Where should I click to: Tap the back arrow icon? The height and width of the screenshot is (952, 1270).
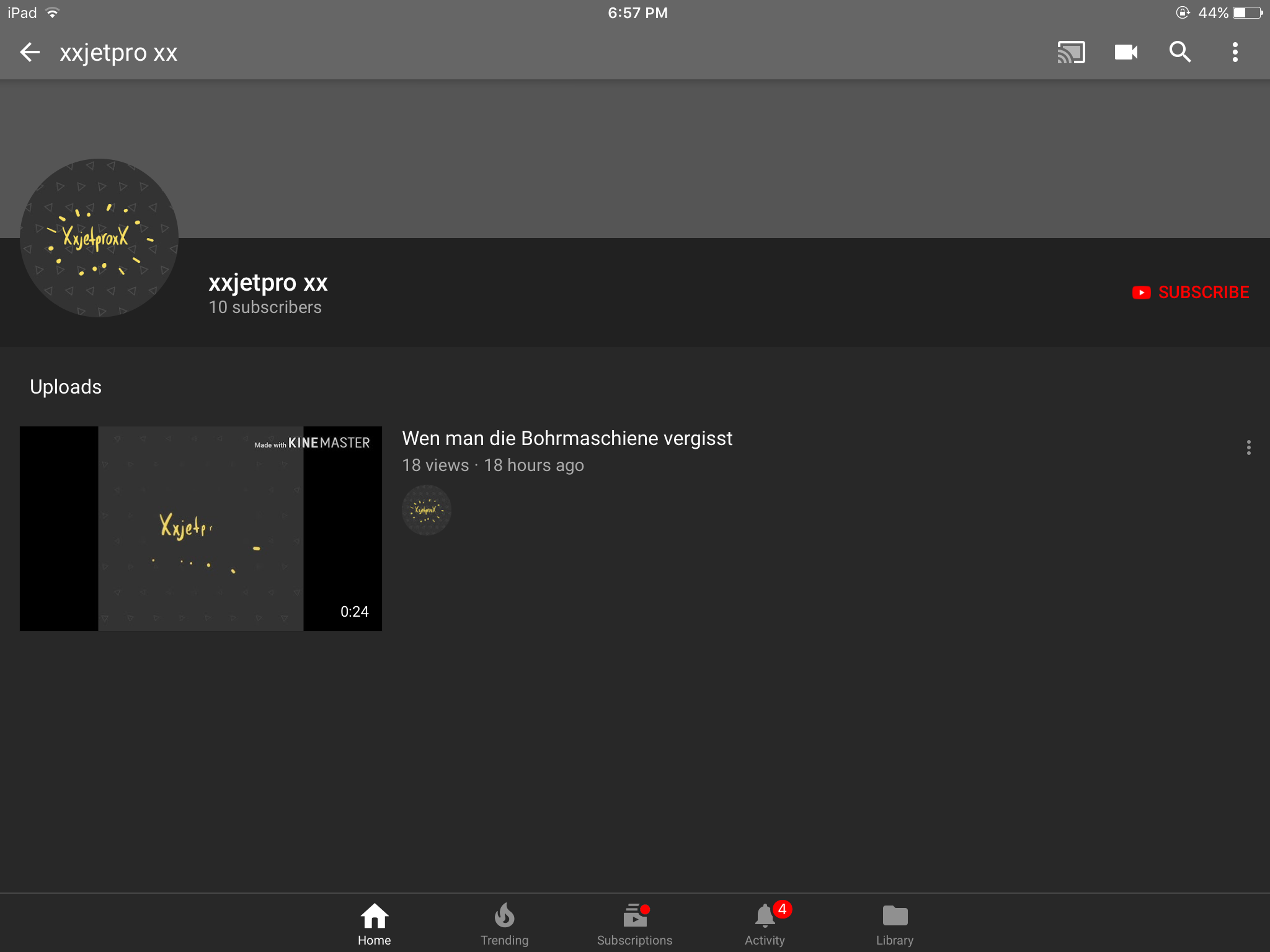[30, 52]
